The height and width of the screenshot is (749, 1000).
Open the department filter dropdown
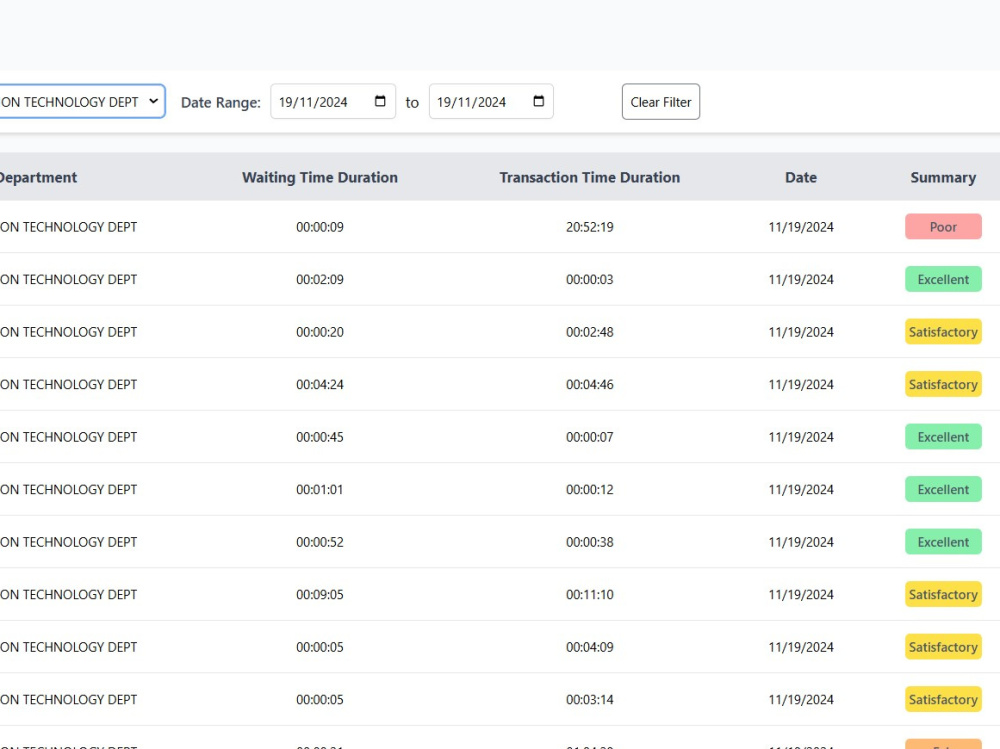point(82,101)
